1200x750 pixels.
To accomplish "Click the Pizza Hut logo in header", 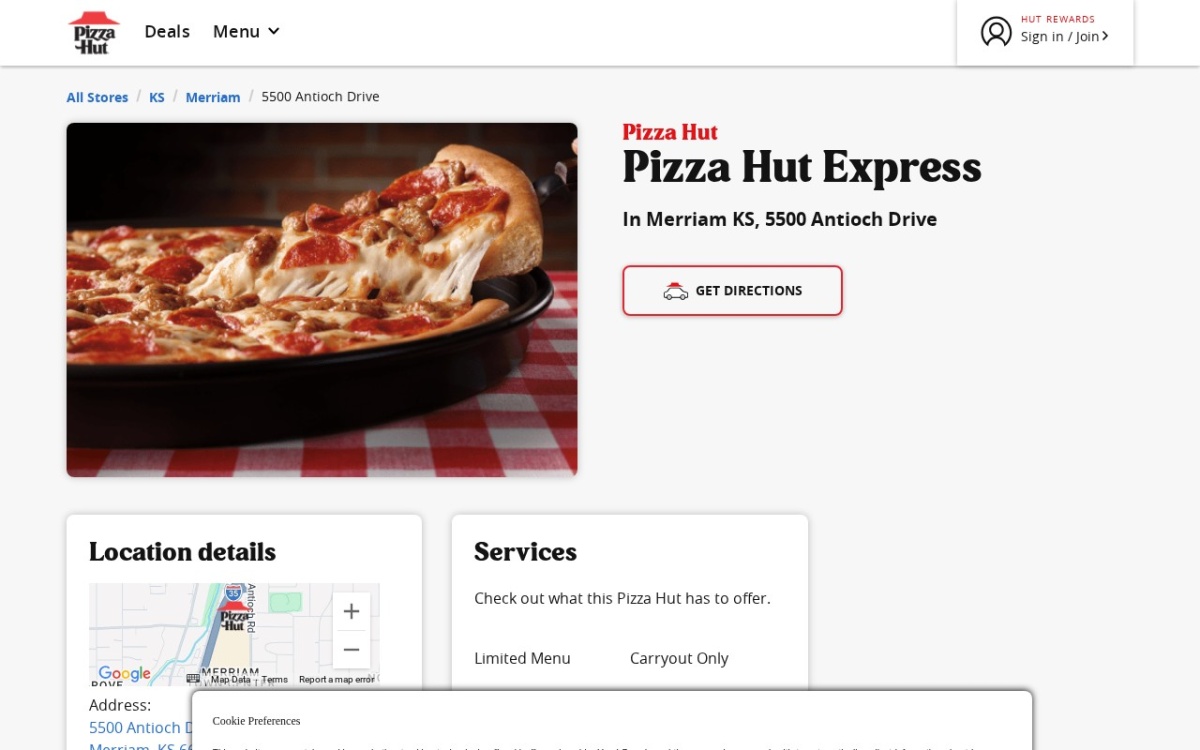I will [94, 32].
